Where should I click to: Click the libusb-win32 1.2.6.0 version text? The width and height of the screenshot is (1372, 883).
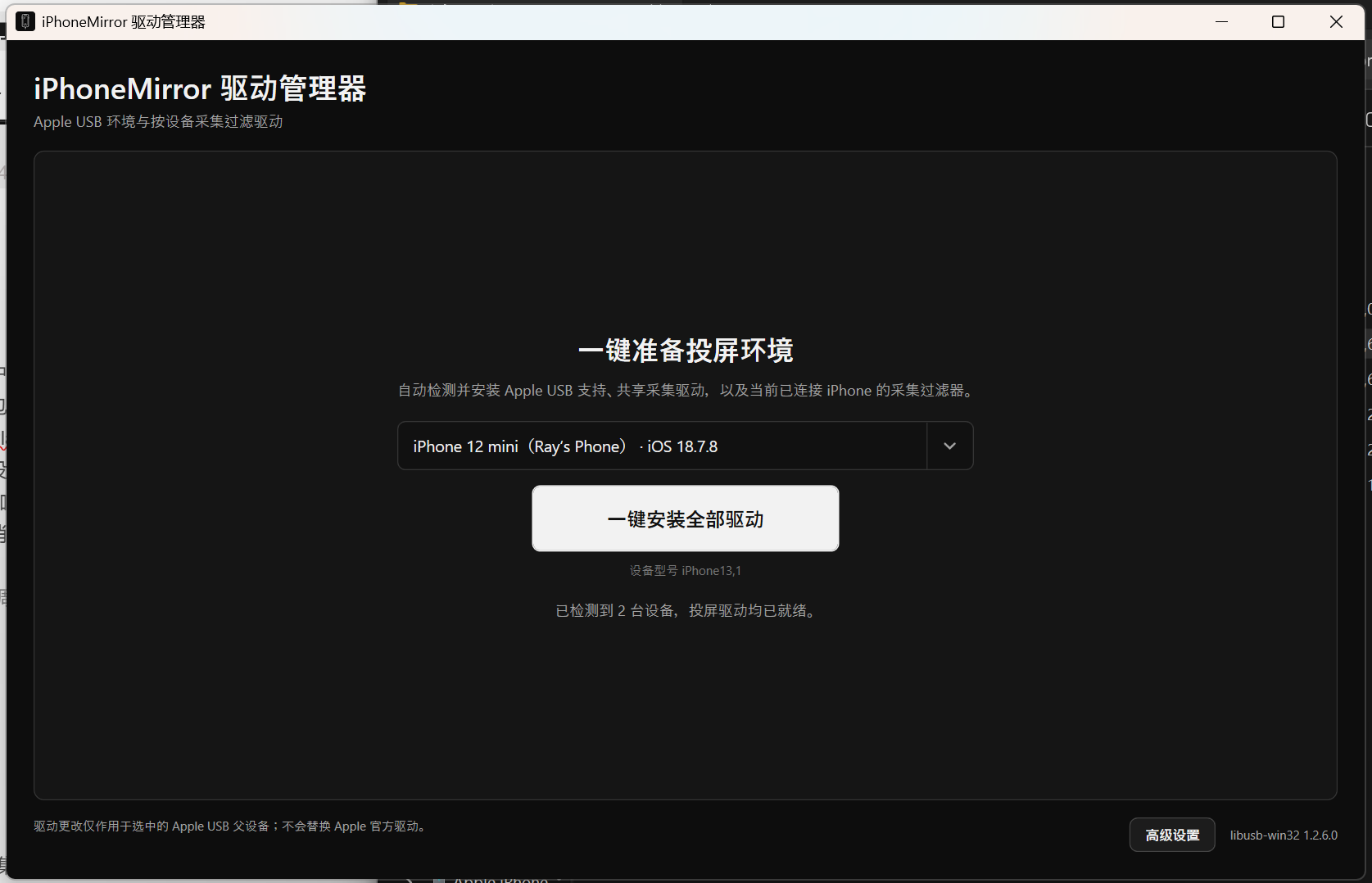(x=1284, y=835)
